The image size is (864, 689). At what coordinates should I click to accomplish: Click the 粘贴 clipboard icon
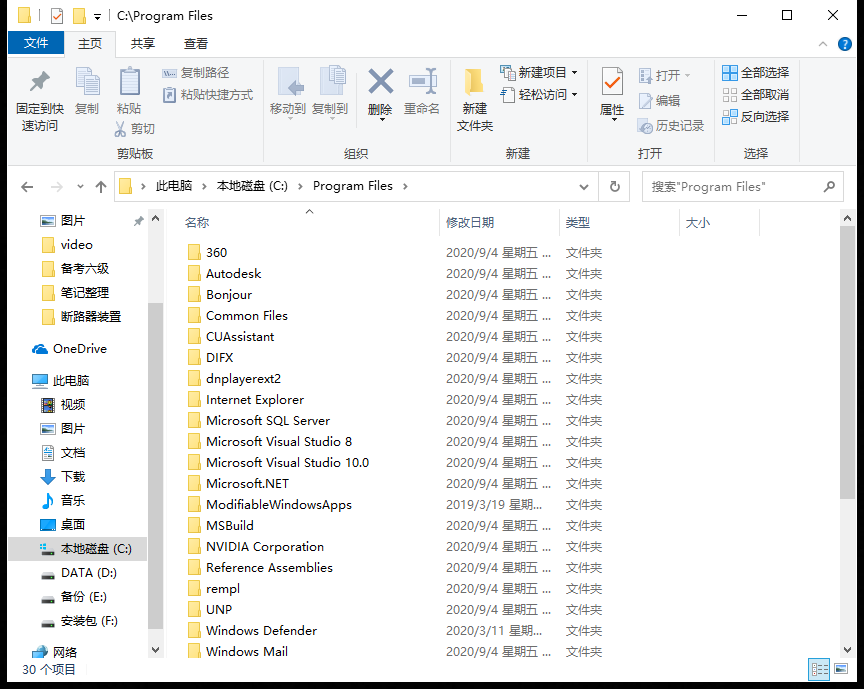click(x=129, y=82)
